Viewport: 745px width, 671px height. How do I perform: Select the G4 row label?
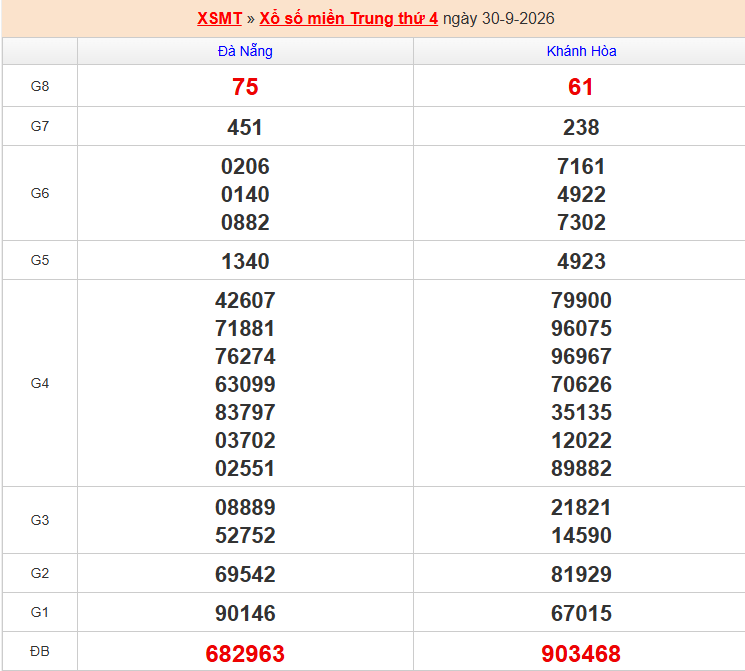(40, 383)
